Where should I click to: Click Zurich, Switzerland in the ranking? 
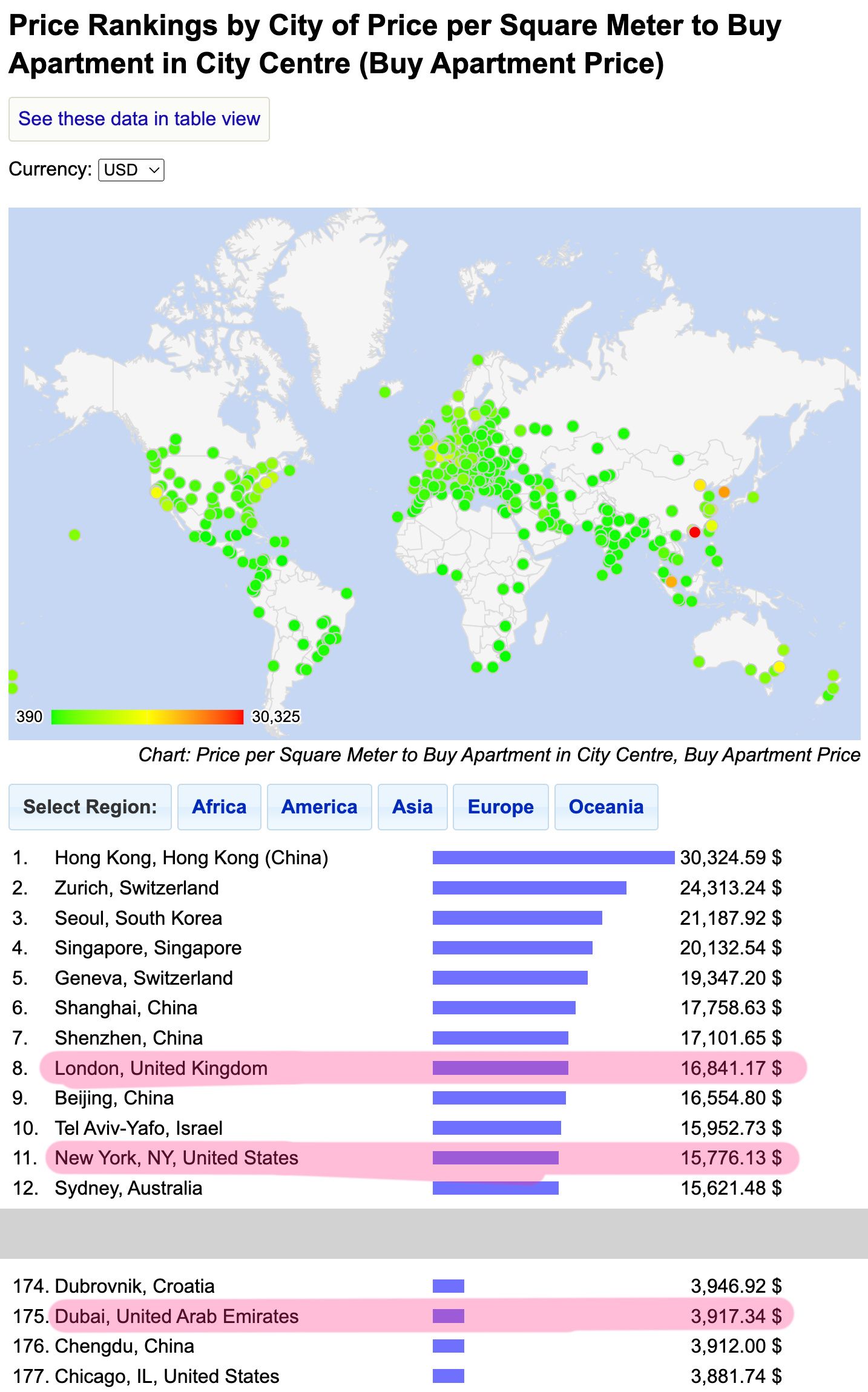[137, 888]
